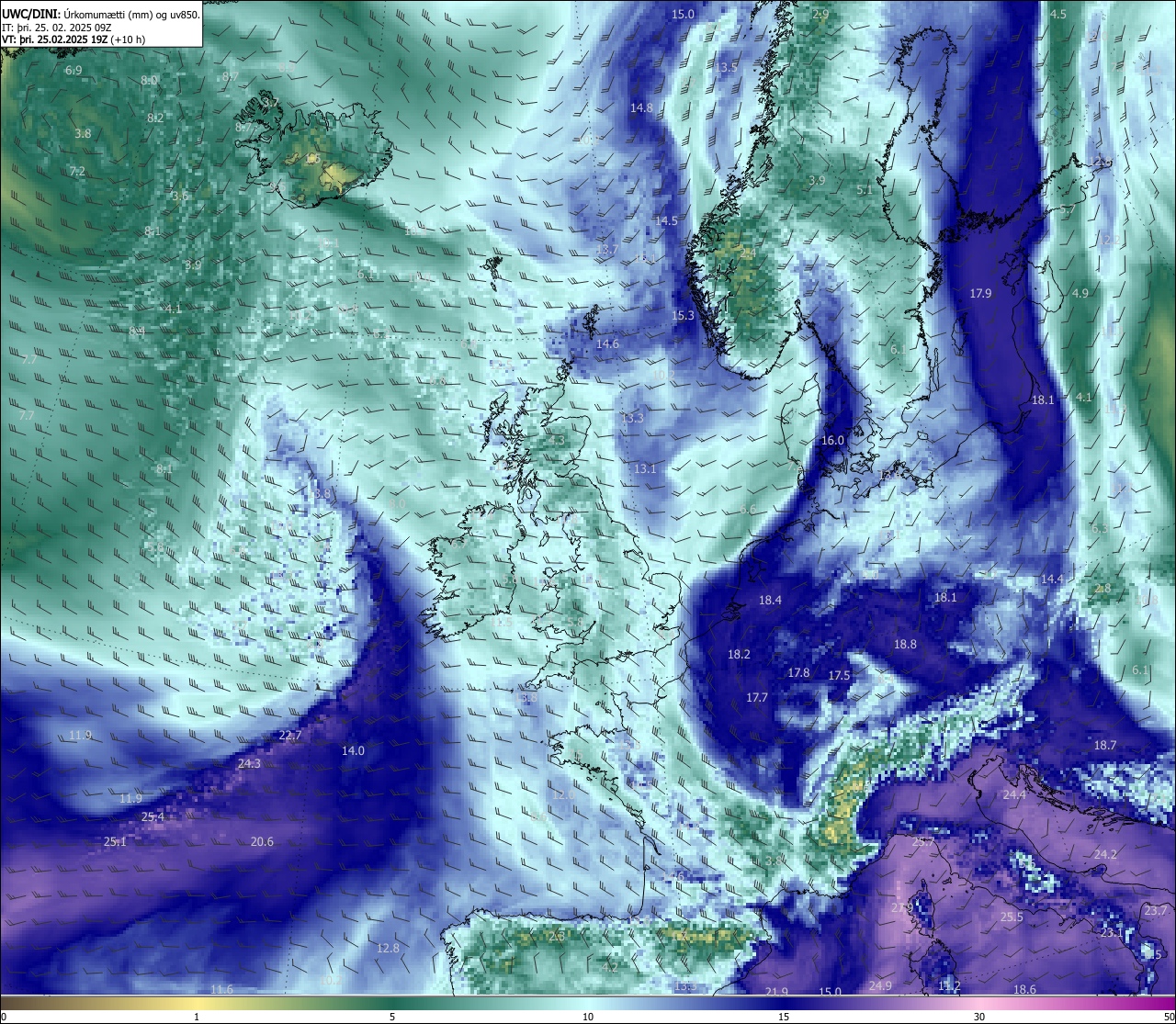
Task: Click the 5.1 value over Sweden
Action: pyautogui.click(x=865, y=190)
